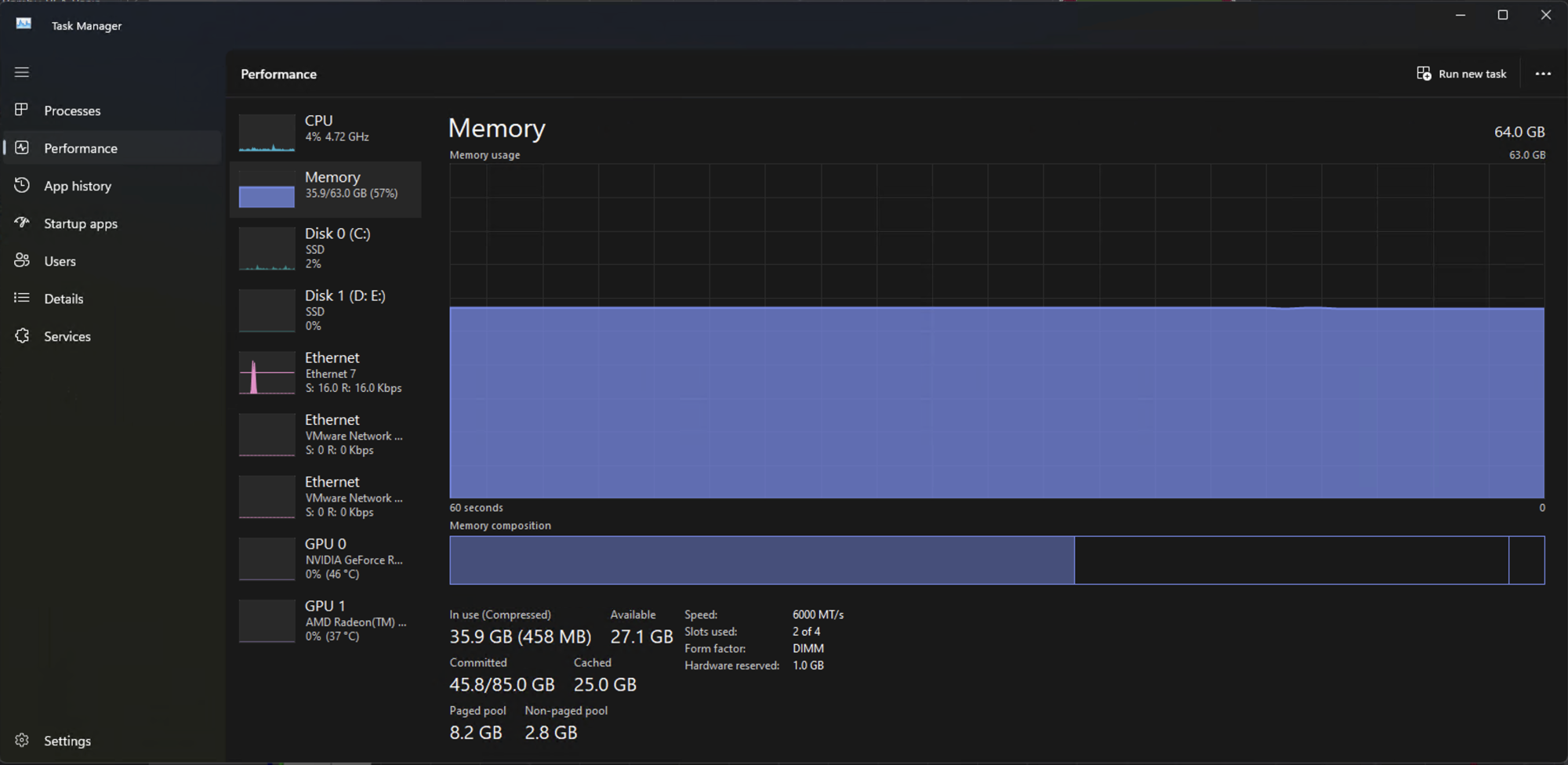
Task: Open the See more options menu
Action: point(1543,73)
